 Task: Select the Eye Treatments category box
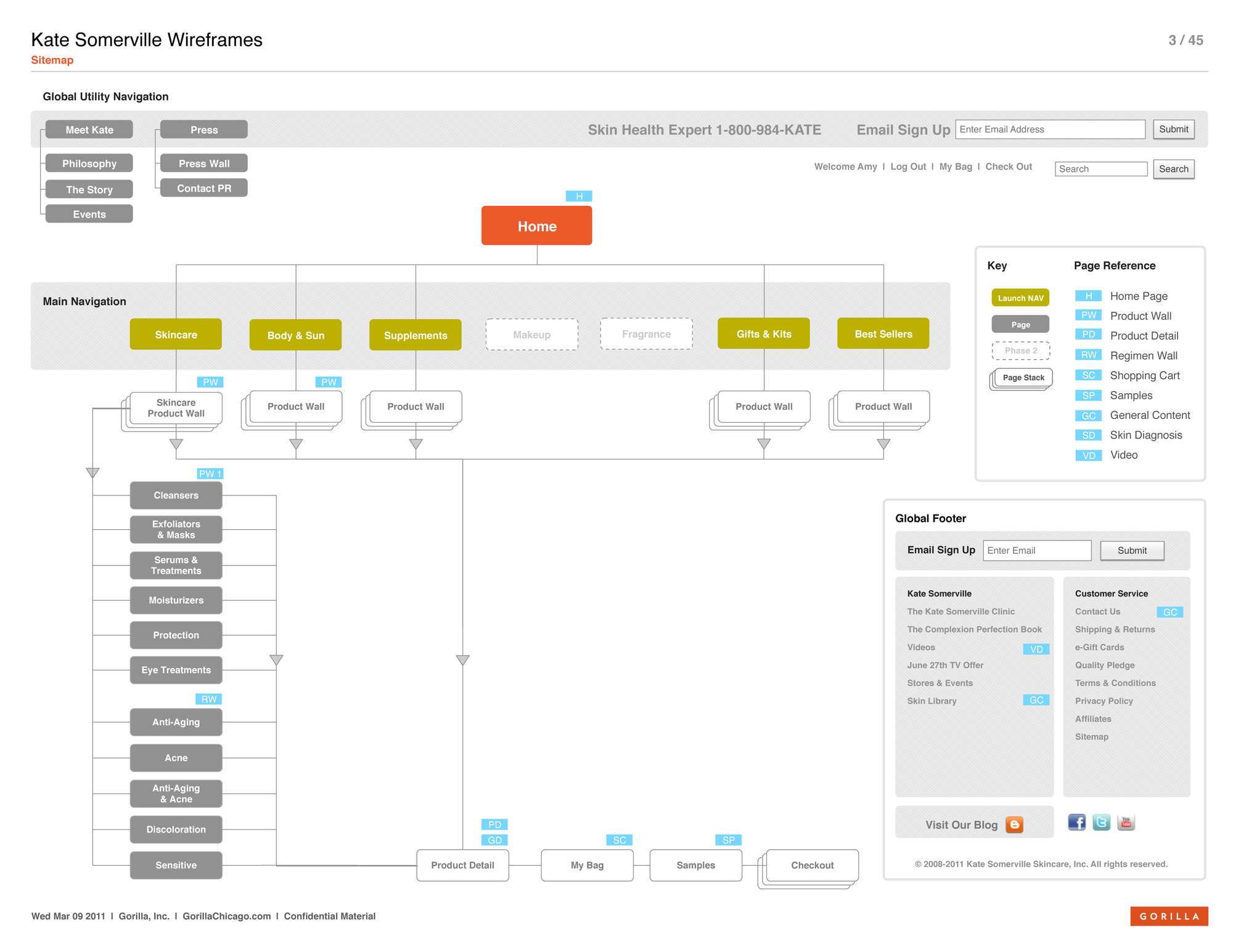coord(176,670)
